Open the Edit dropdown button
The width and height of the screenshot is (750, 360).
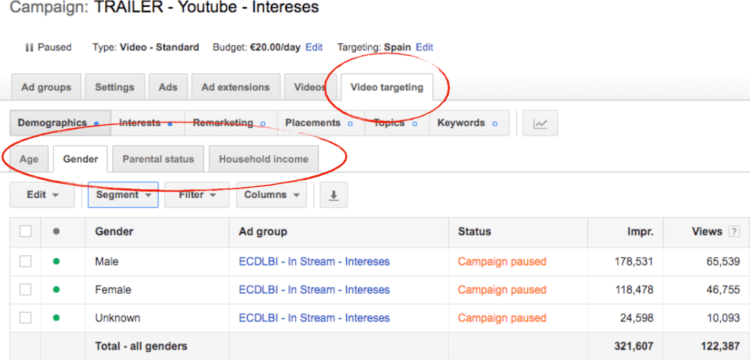tap(42, 195)
